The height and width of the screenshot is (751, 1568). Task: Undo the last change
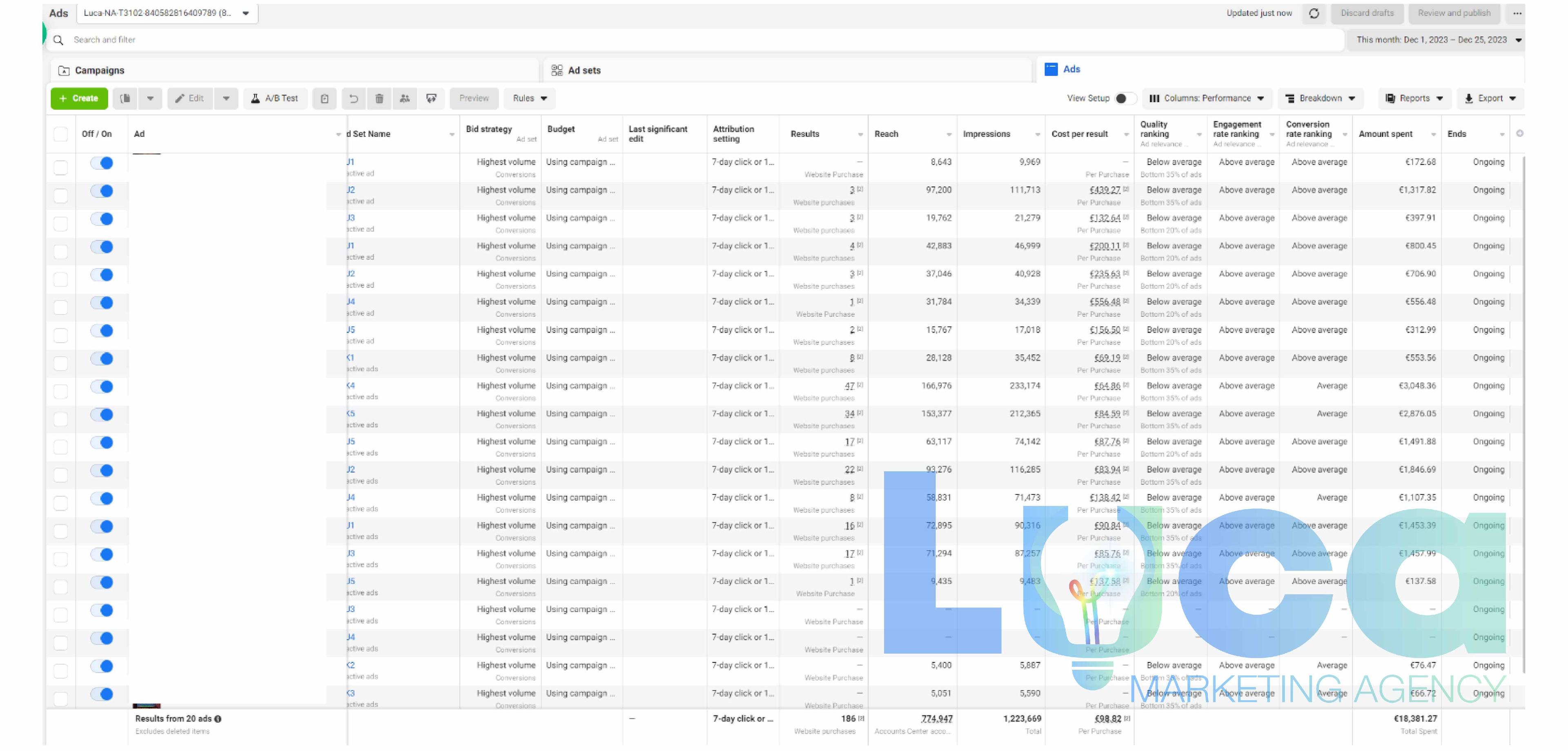click(x=354, y=98)
